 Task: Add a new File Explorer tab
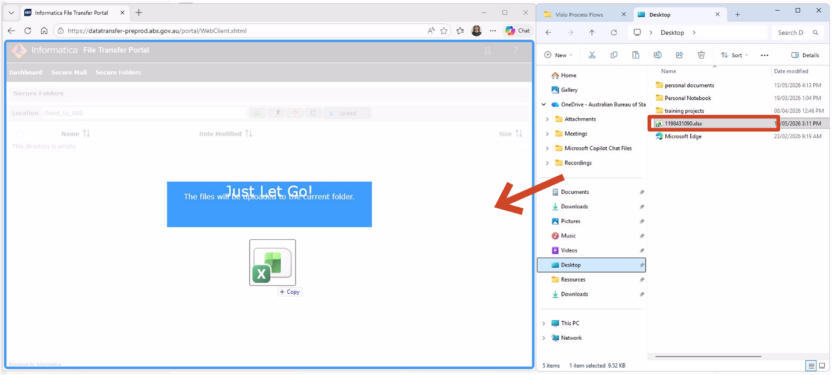point(737,14)
